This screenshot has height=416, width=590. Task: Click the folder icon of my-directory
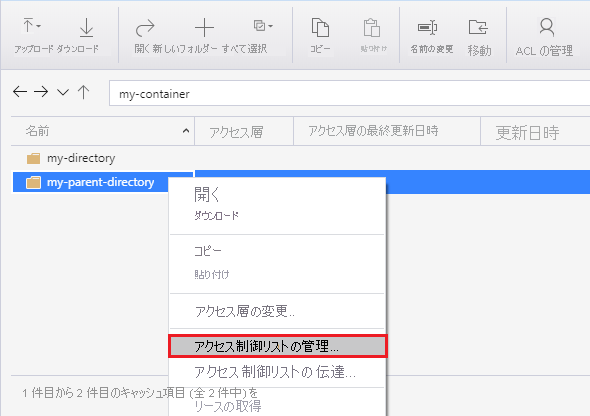coord(33,159)
